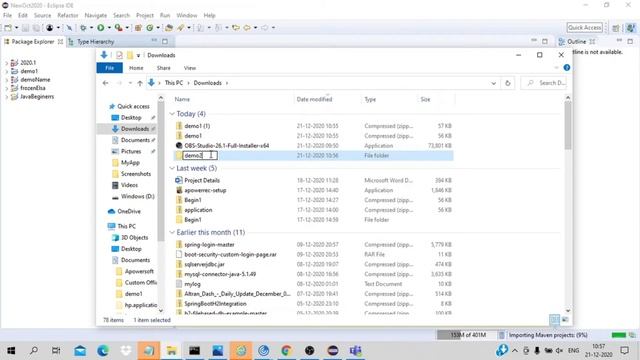Click the Task View taskbar icon
This screenshot has width=640, height=360.
tap(56, 350)
